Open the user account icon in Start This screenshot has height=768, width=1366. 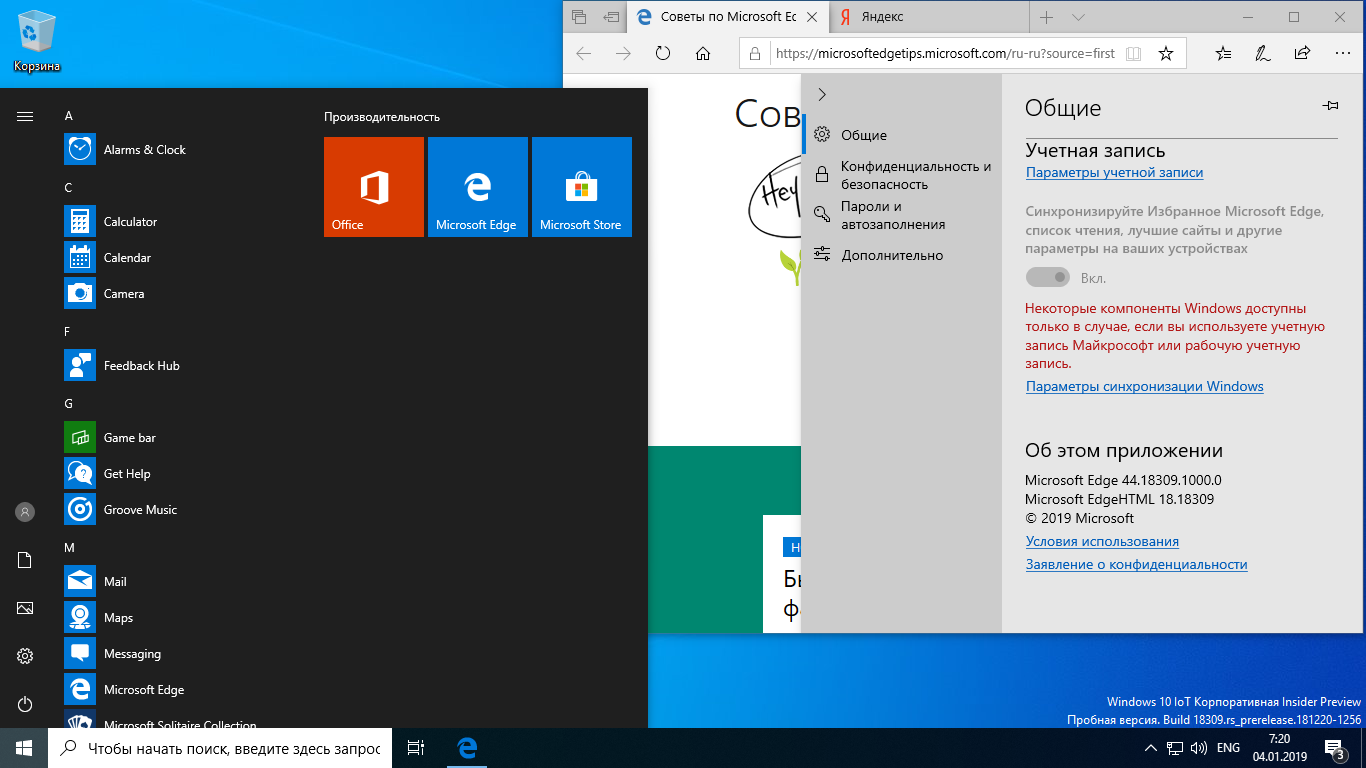pyautogui.click(x=25, y=512)
